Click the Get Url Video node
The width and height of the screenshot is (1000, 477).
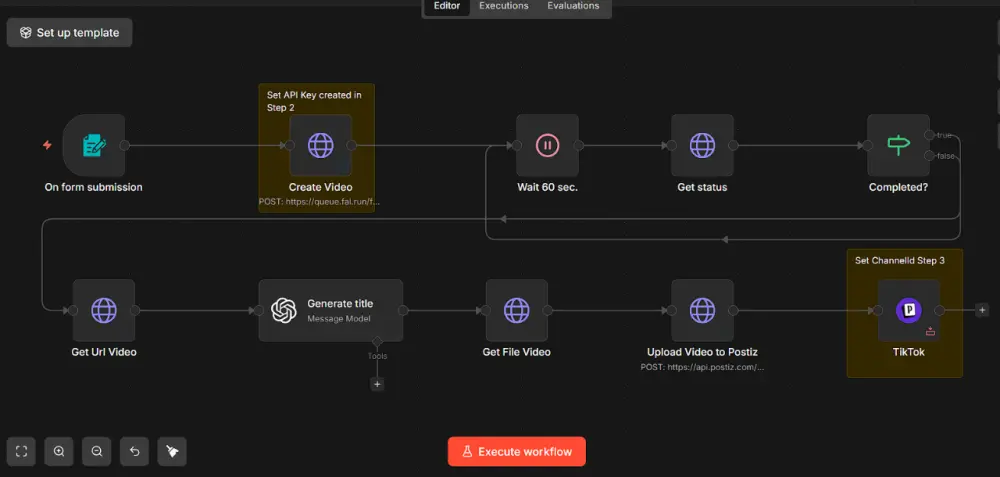[x=103, y=310]
